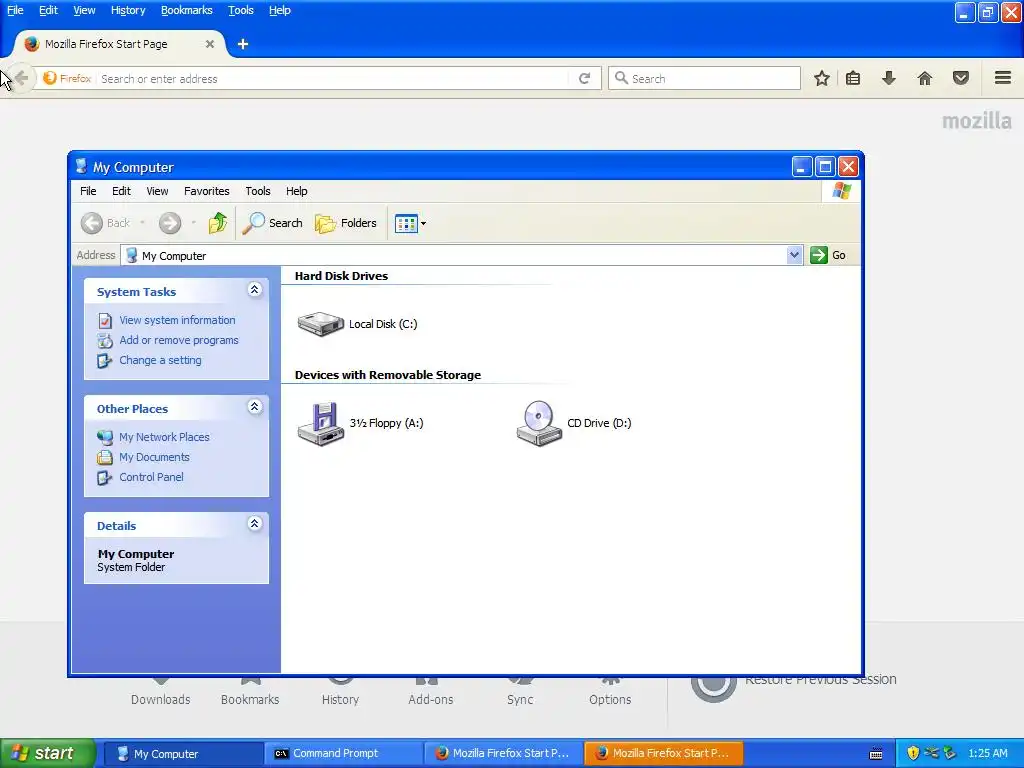Click the on-screen keyboard tray icon

click(876, 754)
